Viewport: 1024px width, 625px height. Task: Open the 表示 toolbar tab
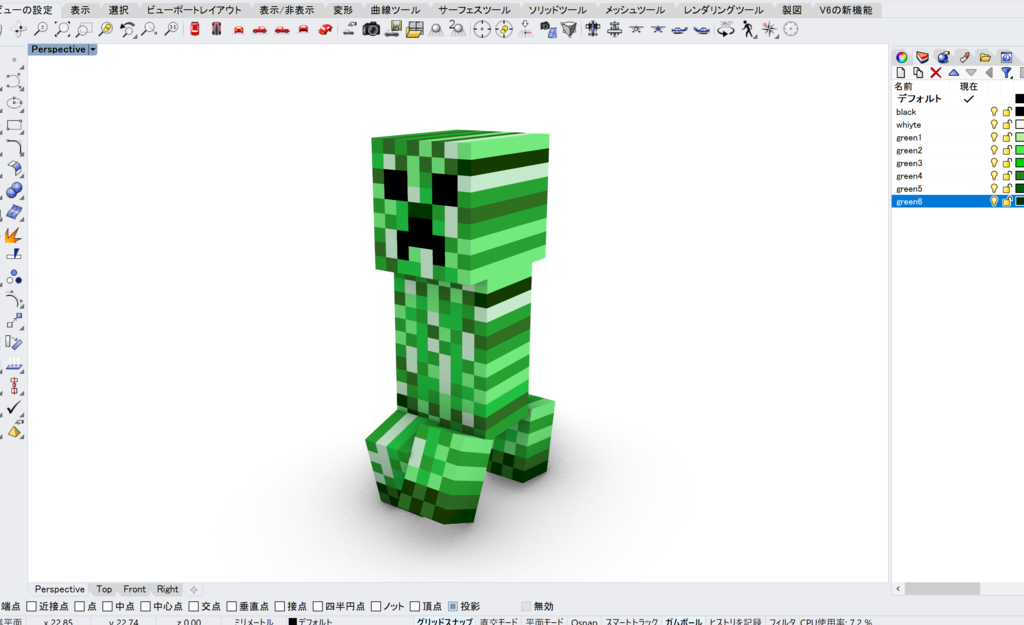(80, 10)
